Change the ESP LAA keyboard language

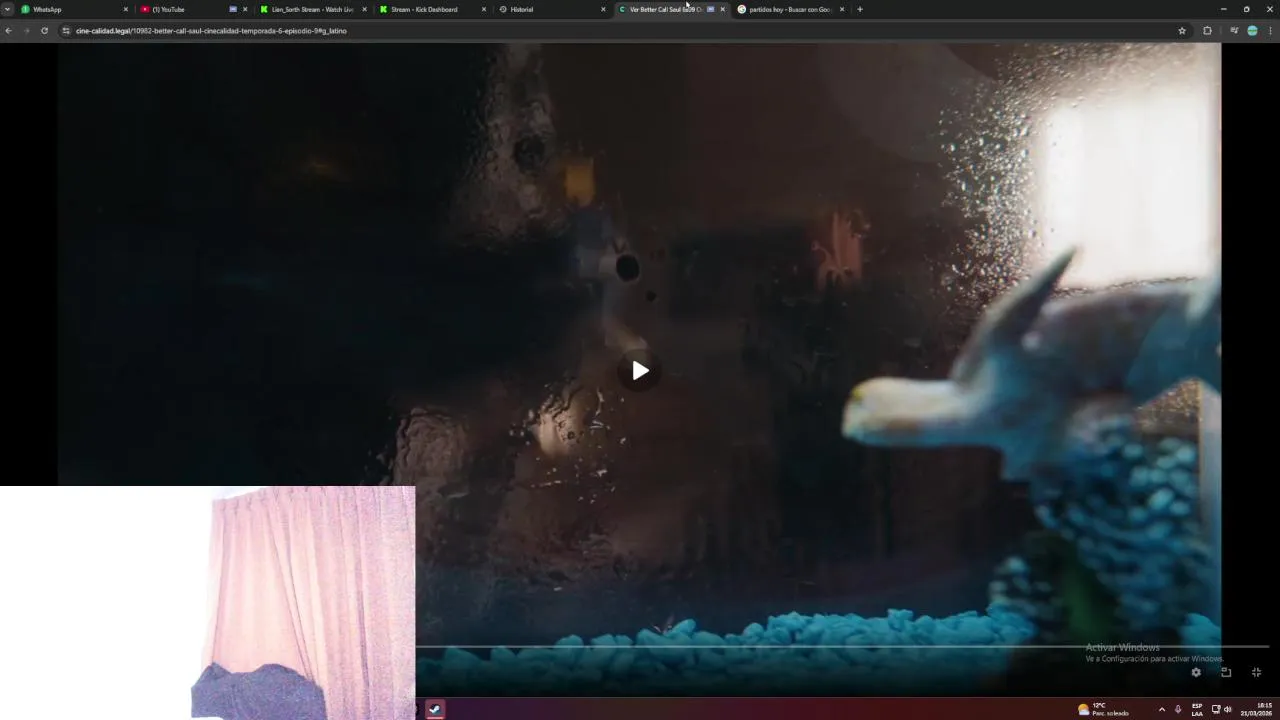[1197, 709]
